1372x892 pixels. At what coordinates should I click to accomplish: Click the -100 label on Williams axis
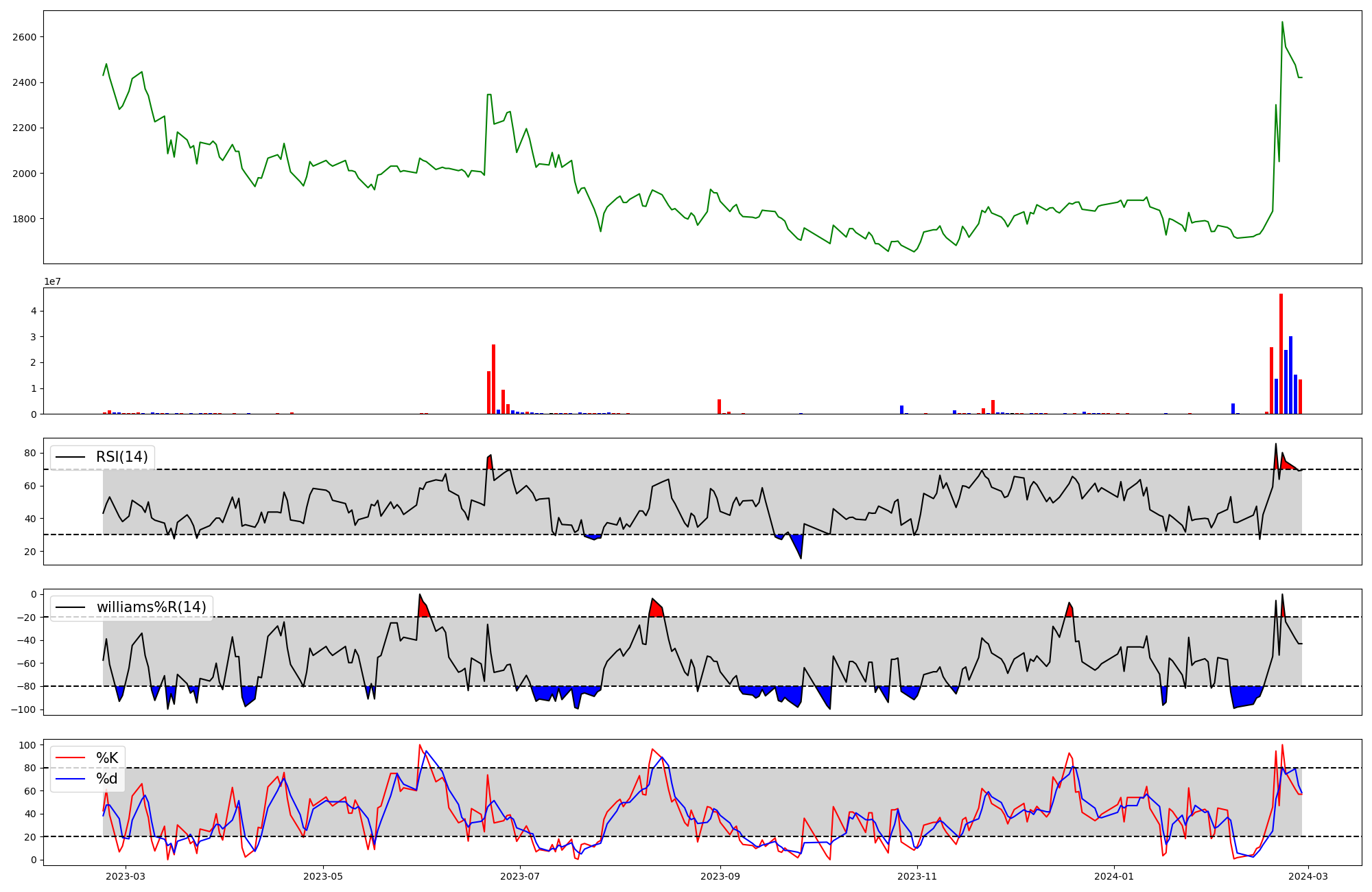(23, 709)
